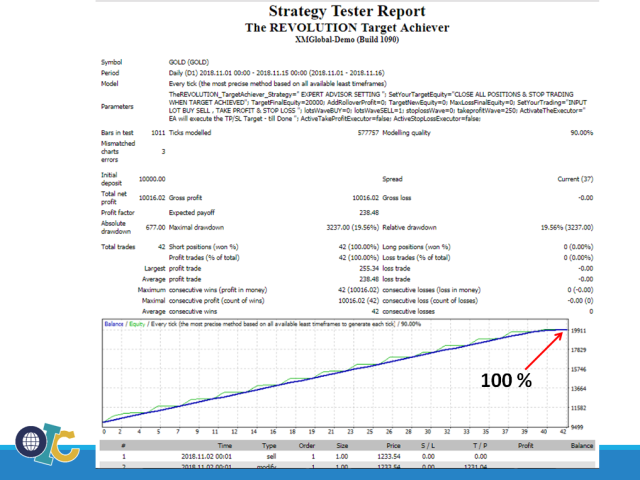Click the Strategy Tester Report title
Image resolution: width=640 pixels, height=480 pixels.
[x=347, y=11]
